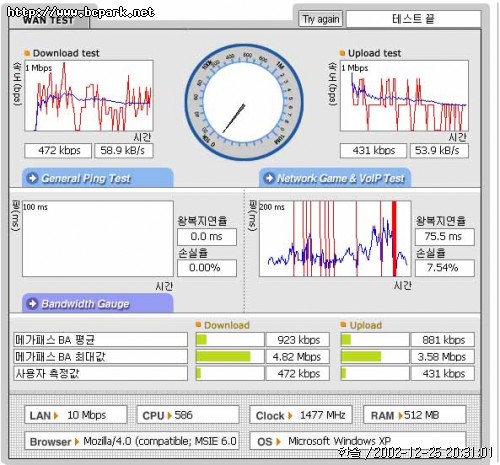The image size is (500, 465).
Task: Click the 메가패스 BA 평균 row label
Action: tap(100, 340)
